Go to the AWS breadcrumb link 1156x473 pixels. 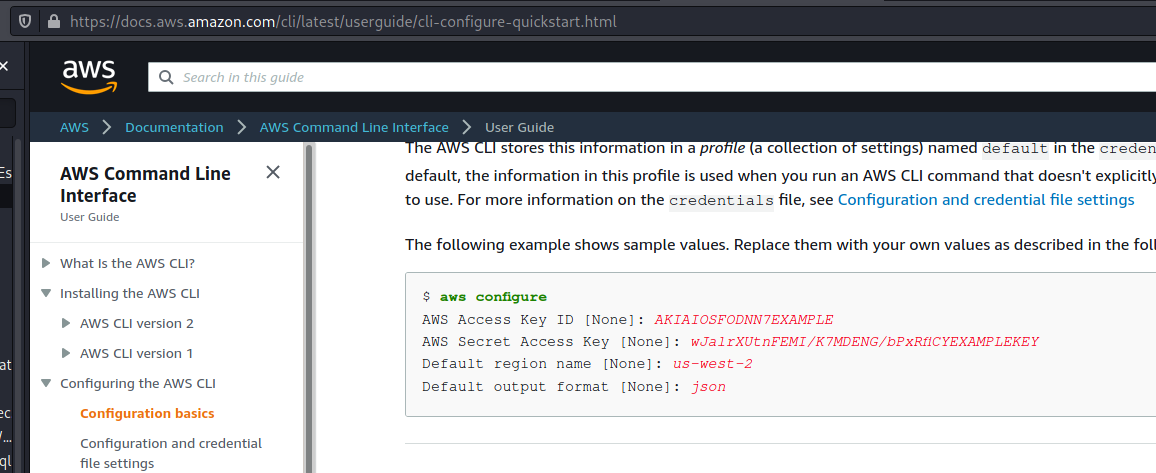tap(74, 127)
